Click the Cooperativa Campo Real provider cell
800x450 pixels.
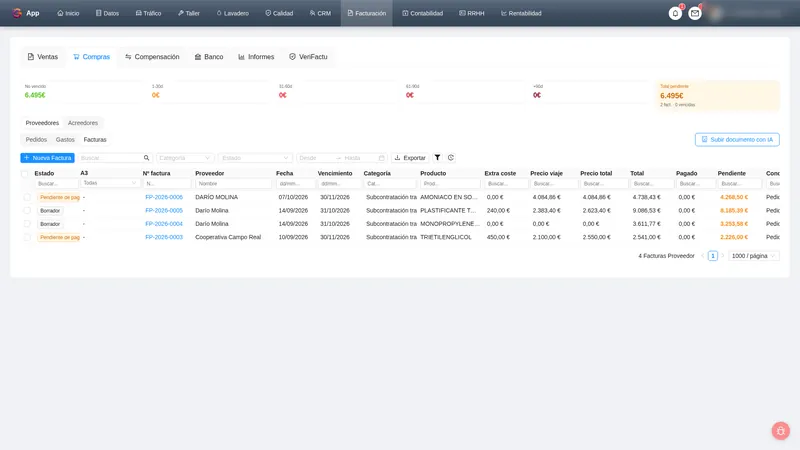coord(228,237)
